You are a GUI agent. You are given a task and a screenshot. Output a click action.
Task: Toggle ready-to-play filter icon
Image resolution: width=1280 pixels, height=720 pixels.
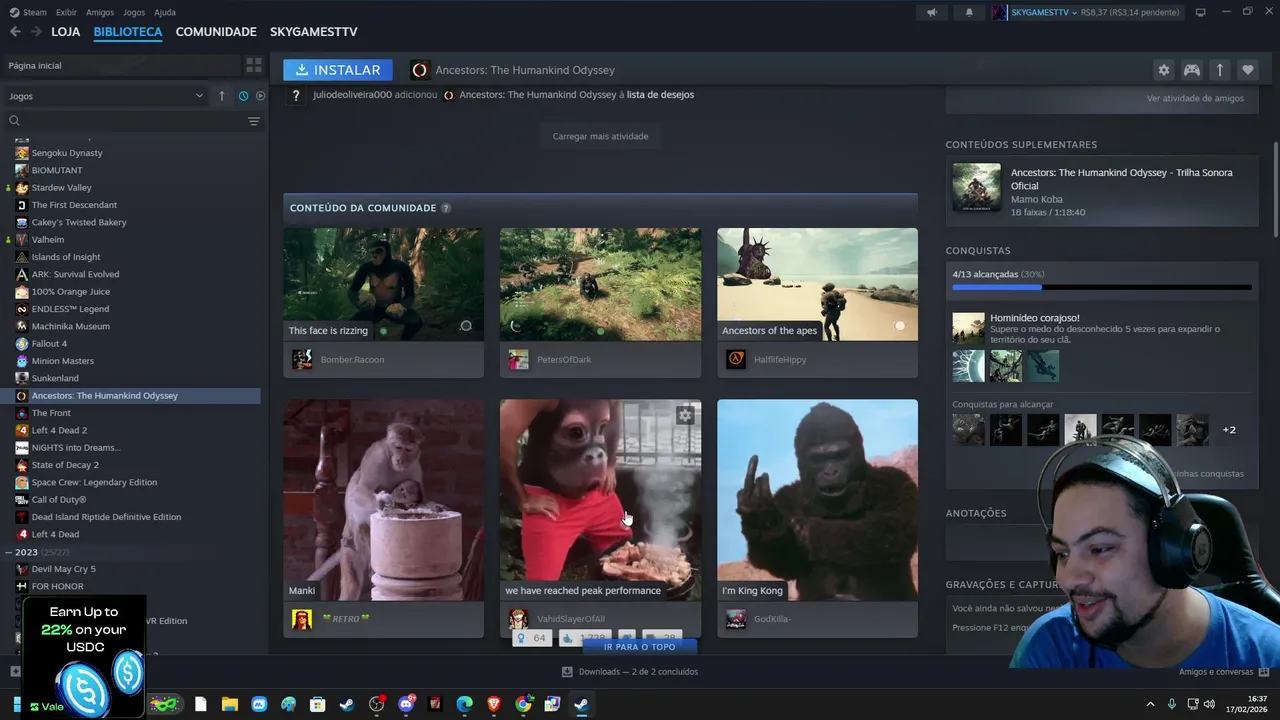coord(260,96)
